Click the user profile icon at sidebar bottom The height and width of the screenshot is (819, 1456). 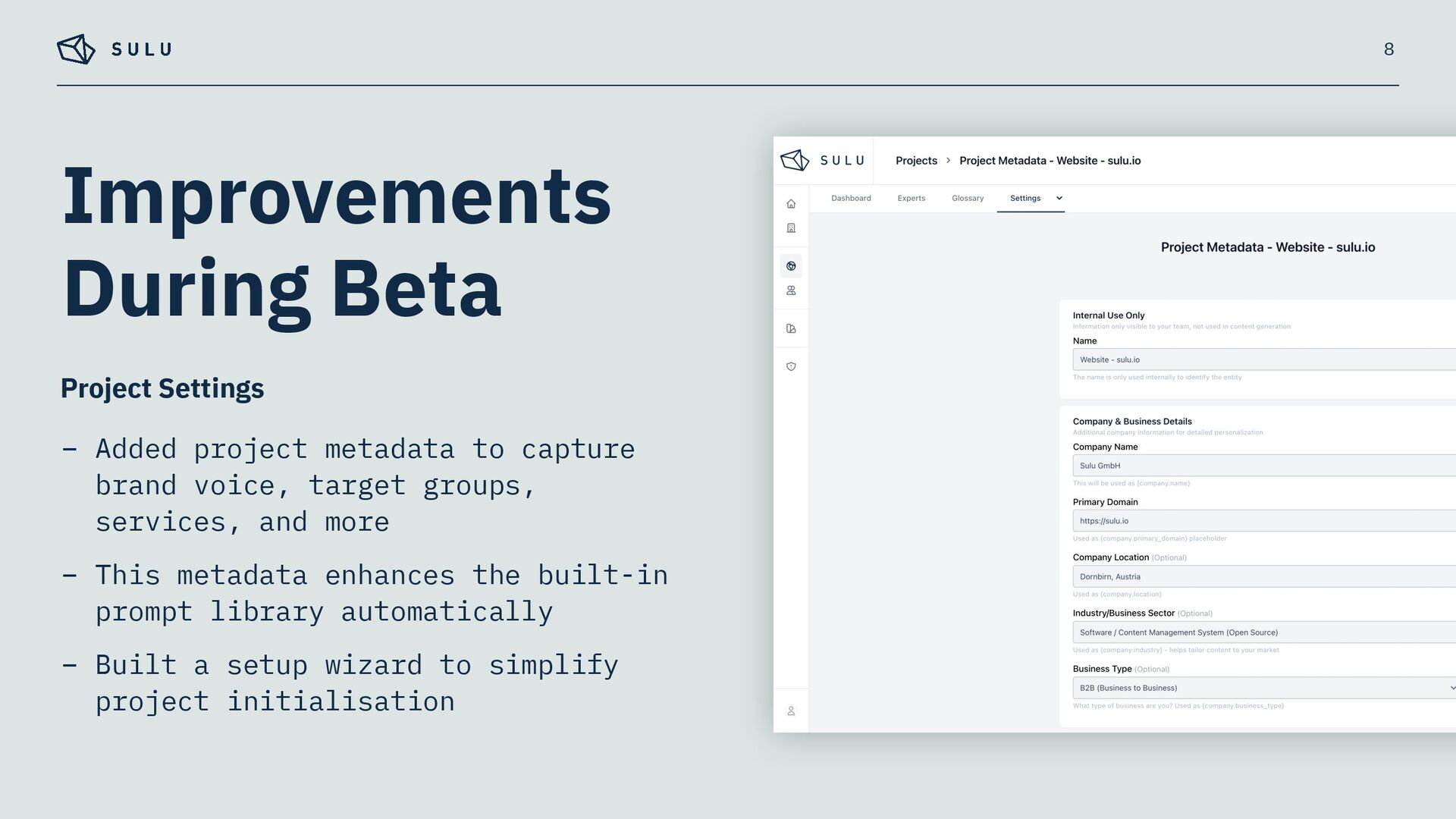coord(791,711)
